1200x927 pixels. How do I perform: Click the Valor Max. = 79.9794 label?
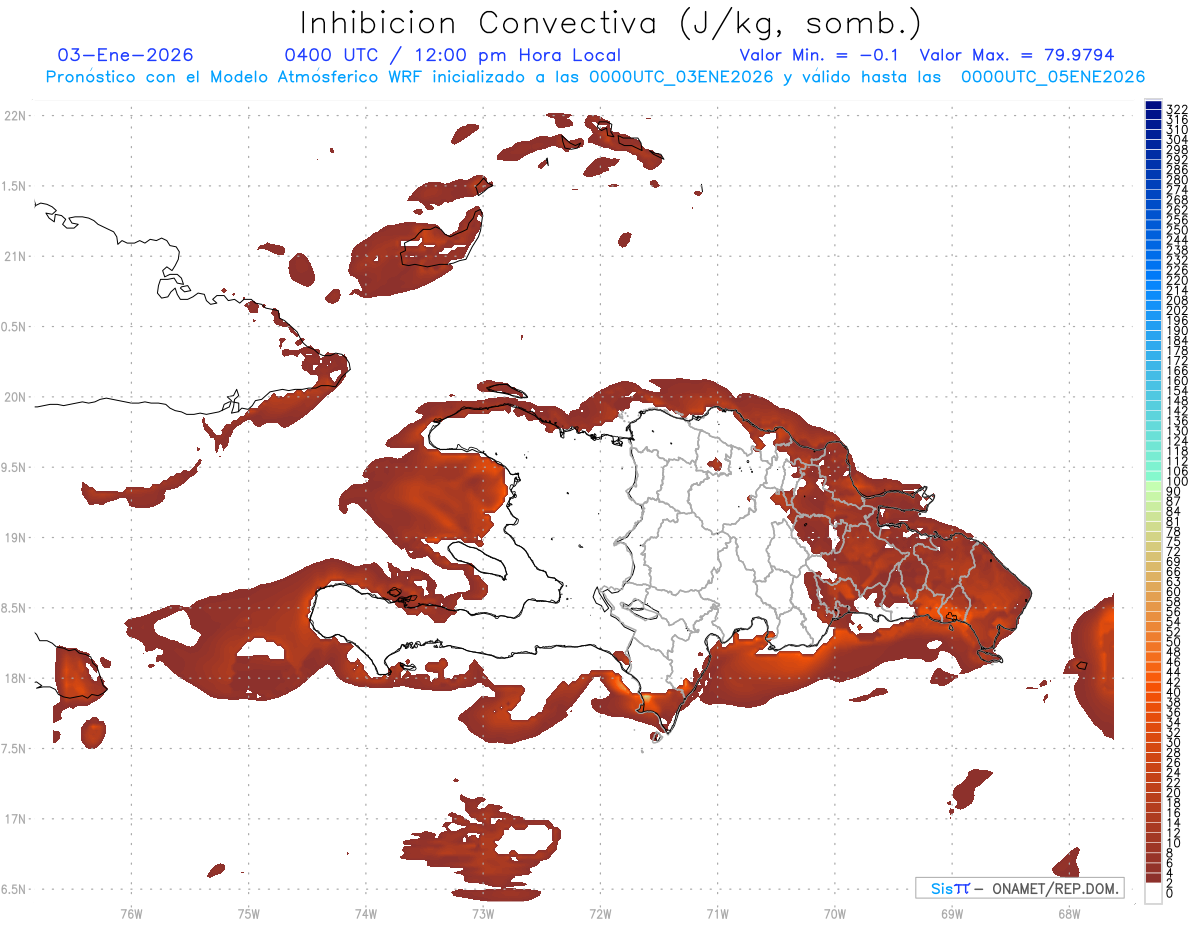[1017, 55]
